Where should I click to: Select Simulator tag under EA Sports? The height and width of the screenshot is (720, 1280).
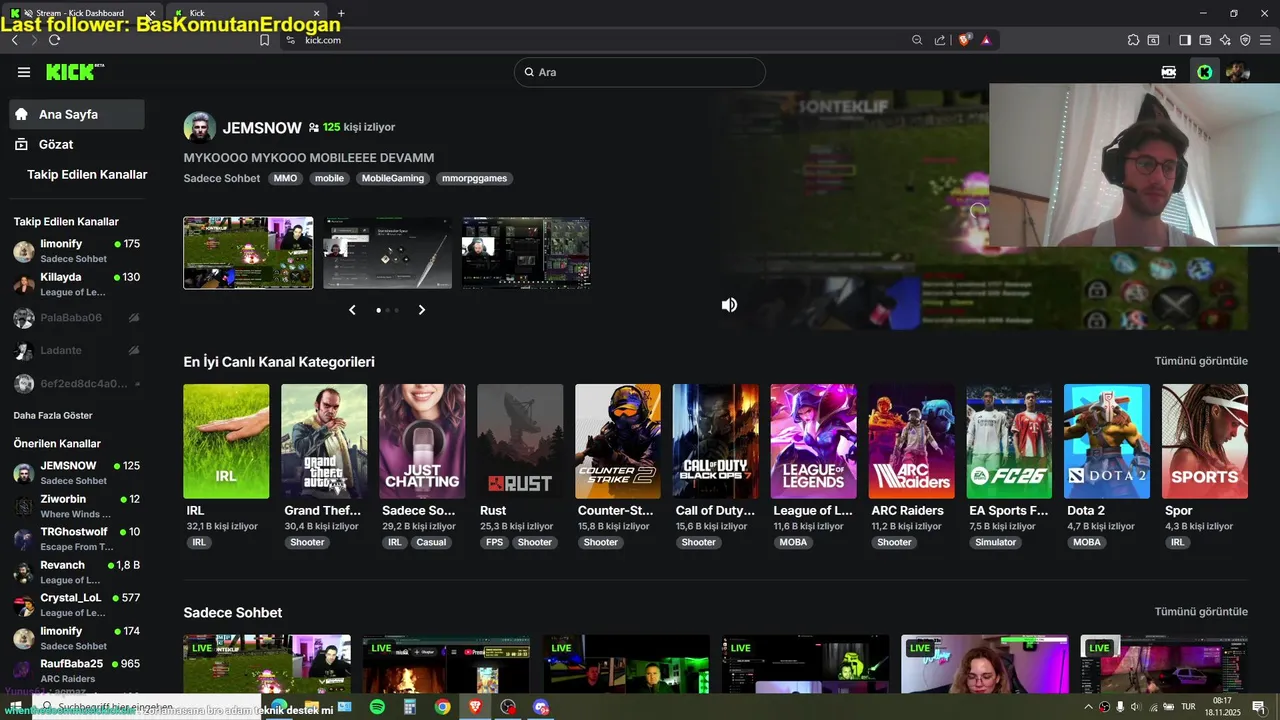[x=995, y=542]
